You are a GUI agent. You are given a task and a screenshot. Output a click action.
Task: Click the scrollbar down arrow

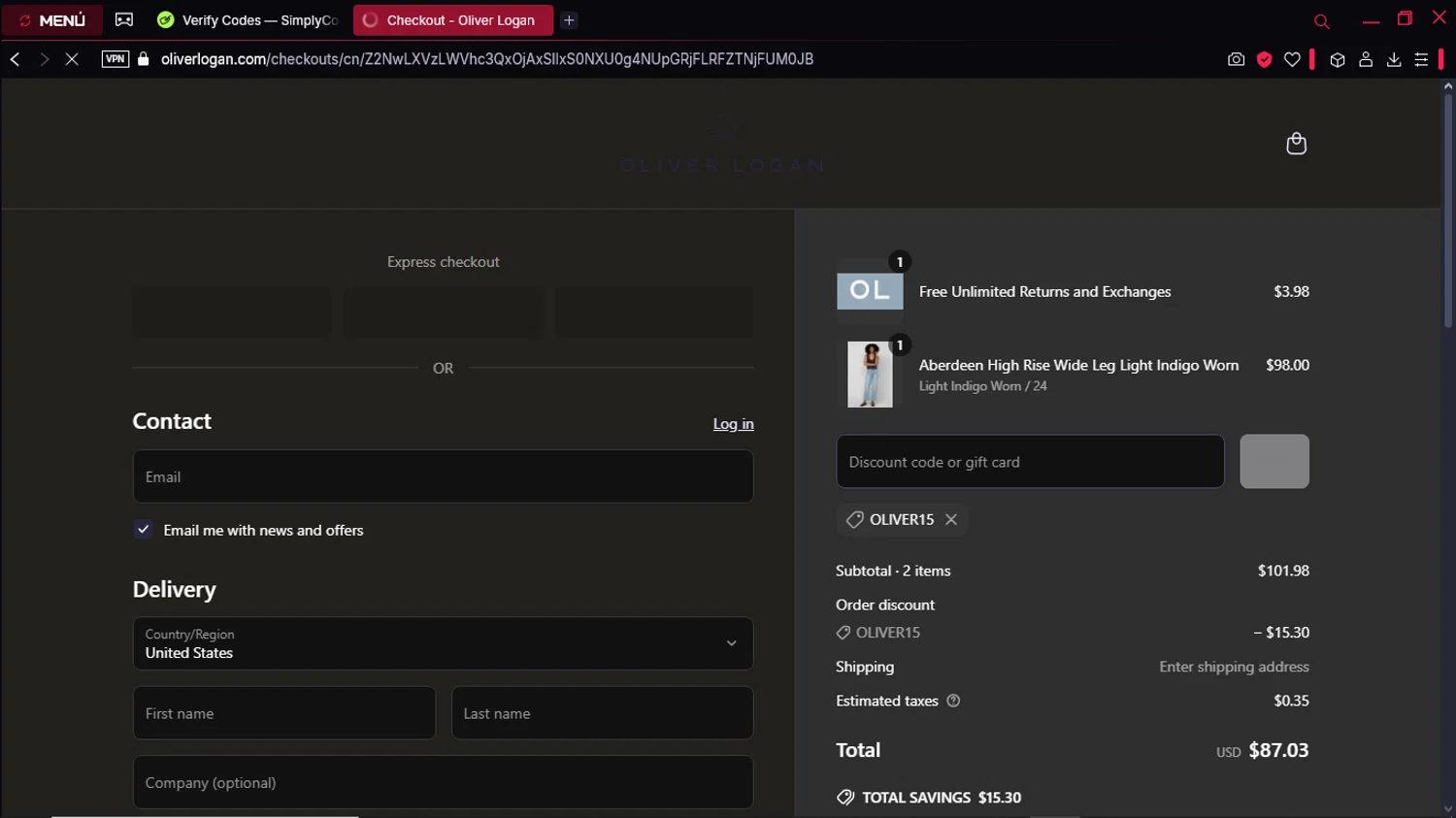(x=1448, y=809)
